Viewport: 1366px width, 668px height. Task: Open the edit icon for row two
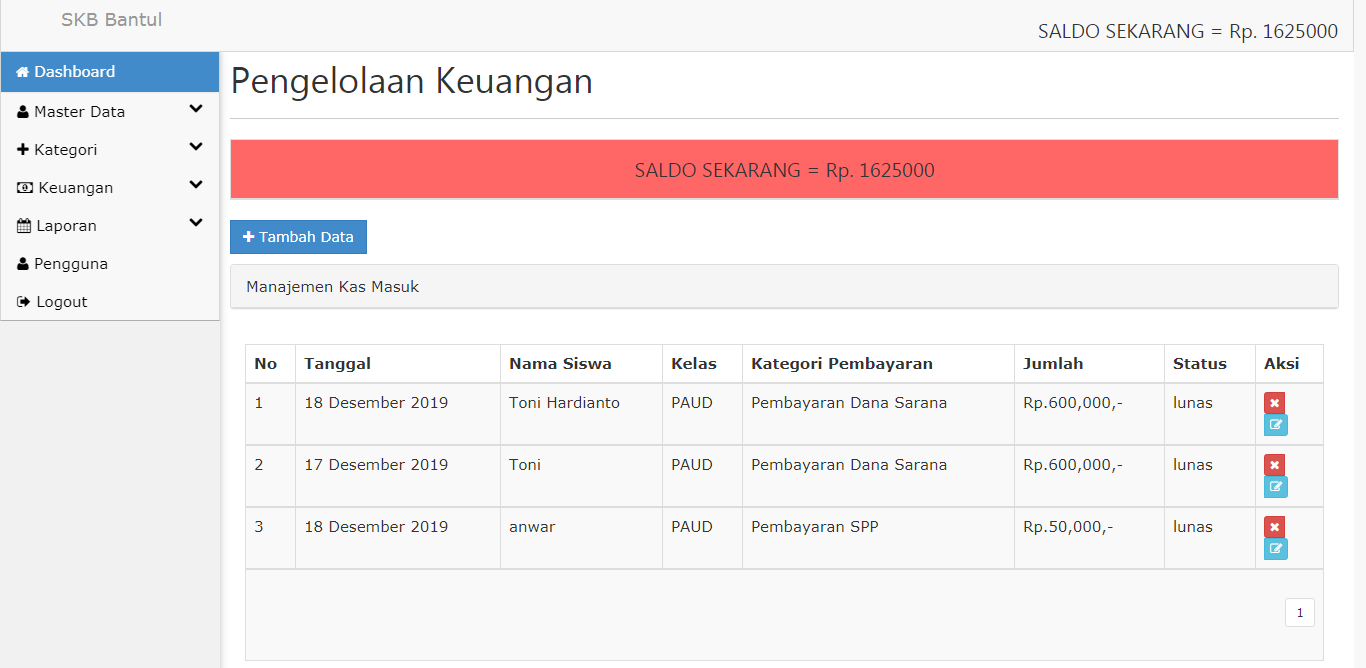coord(1275,486)
